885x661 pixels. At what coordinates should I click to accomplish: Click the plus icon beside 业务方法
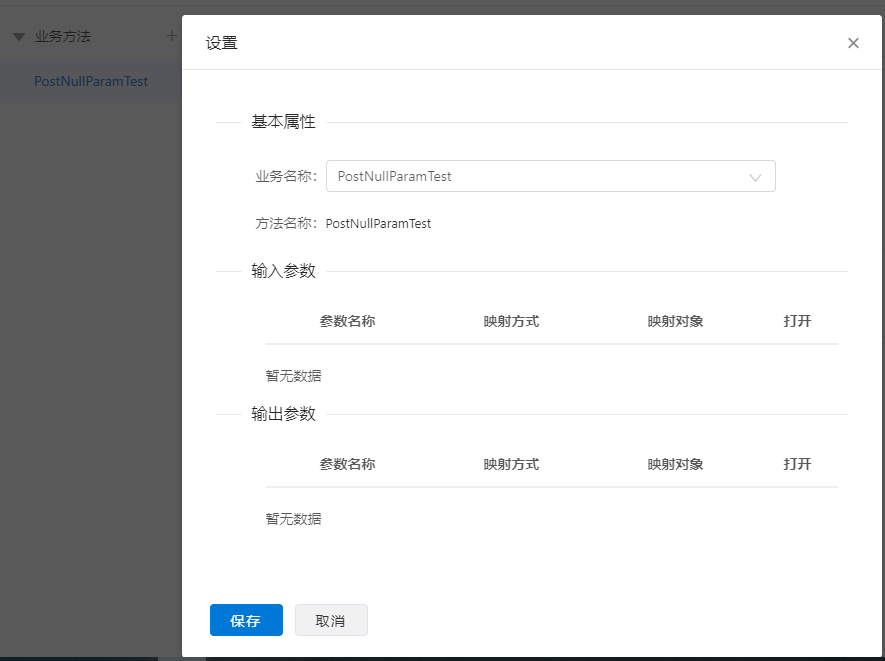[171, 36]
